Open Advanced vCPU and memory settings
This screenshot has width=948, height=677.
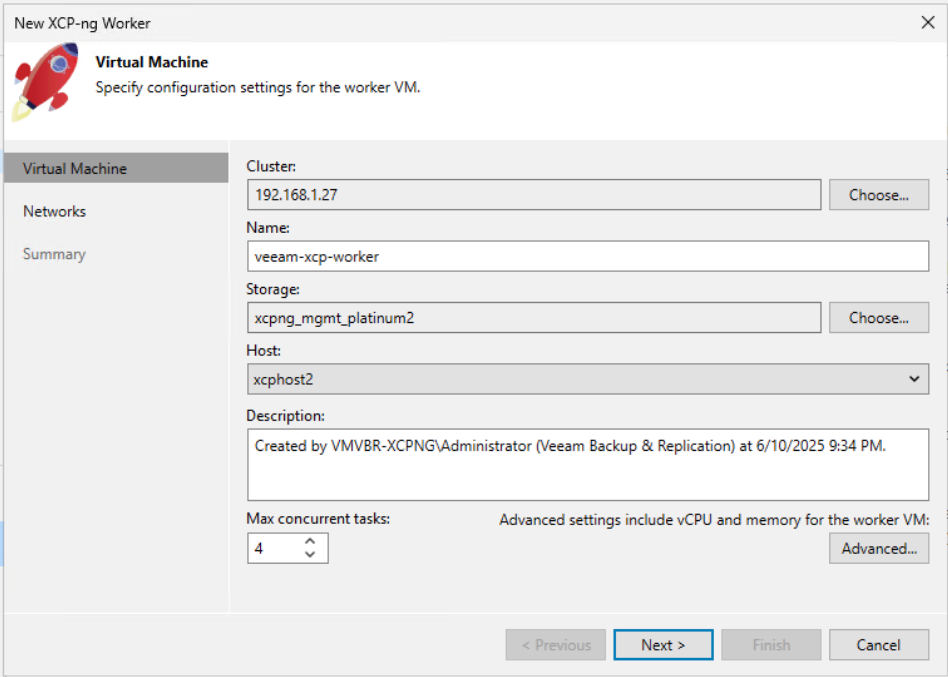[878, 548]
